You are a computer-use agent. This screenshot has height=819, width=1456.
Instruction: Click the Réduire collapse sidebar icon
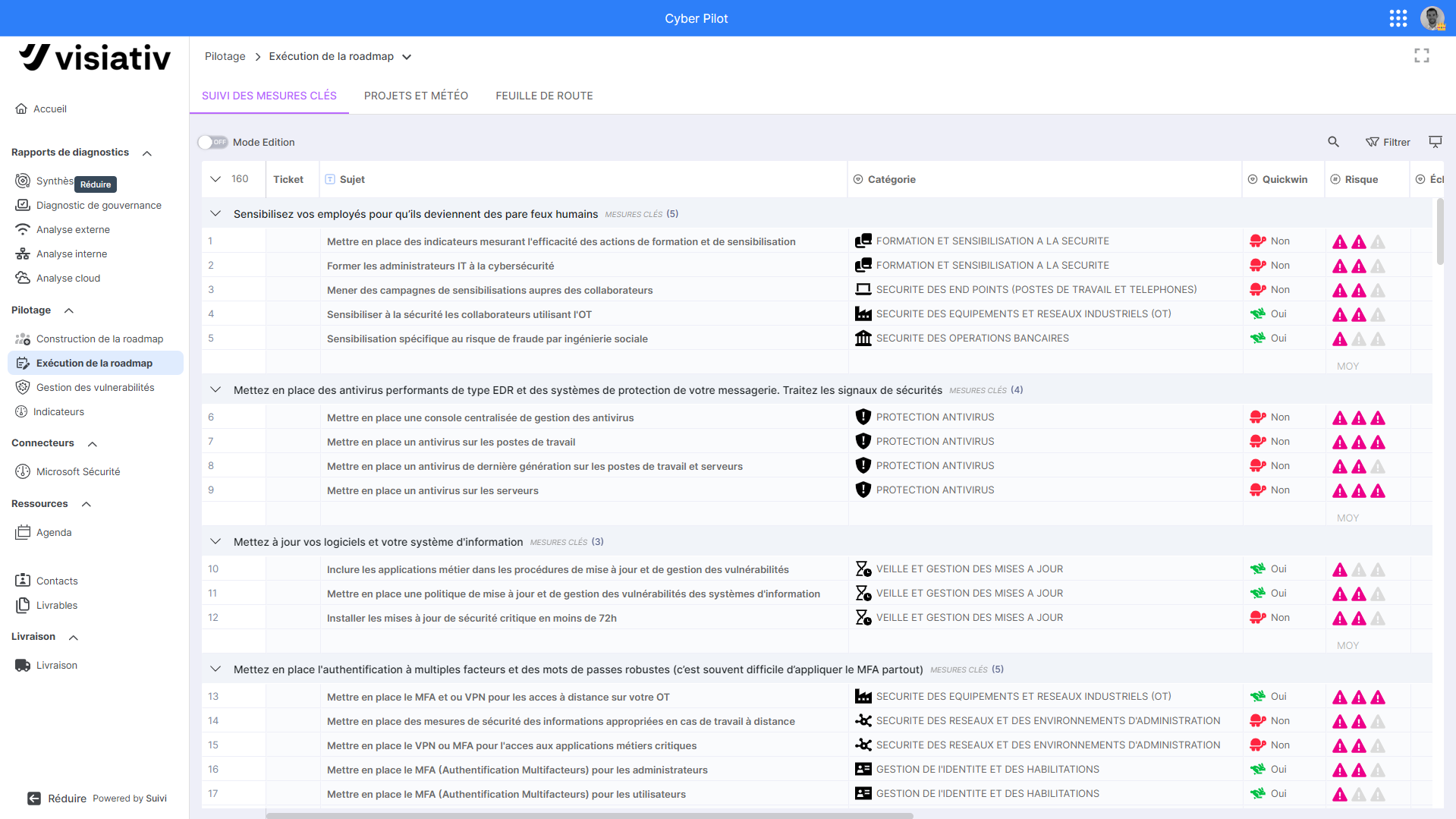coord(34,799)
